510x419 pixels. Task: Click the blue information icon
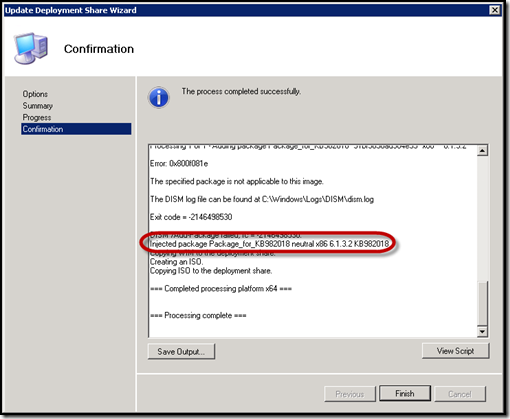pyautogui.click(x=159, y=98)
